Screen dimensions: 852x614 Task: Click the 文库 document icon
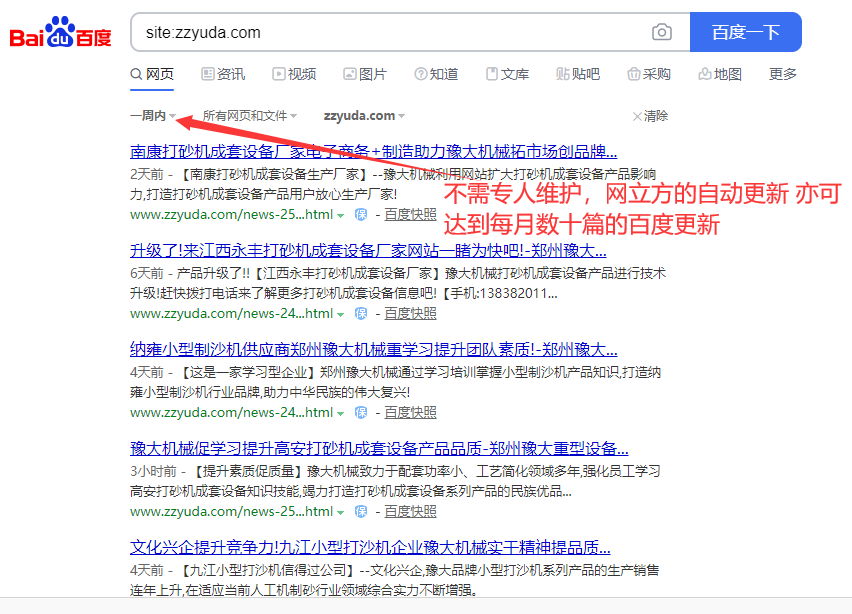coord(492,73)
